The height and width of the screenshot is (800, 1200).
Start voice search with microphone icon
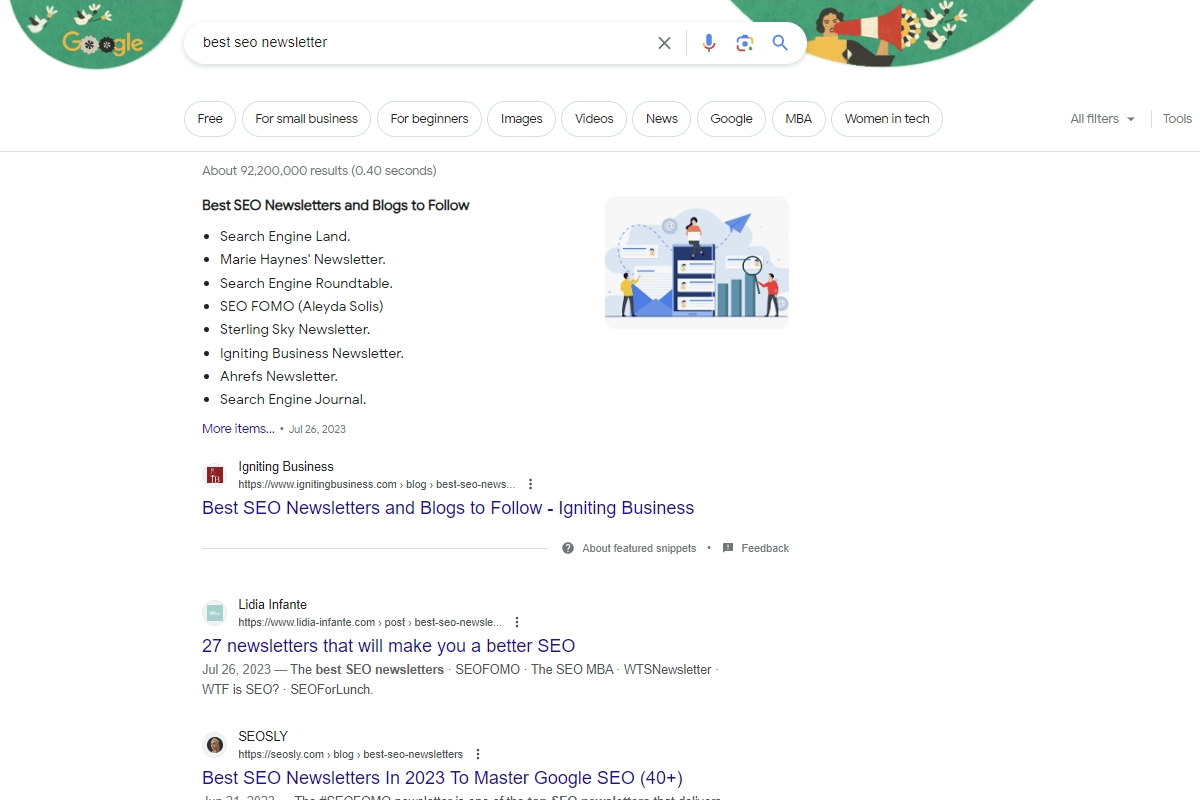pyautogui.click(x=709, y=43)
